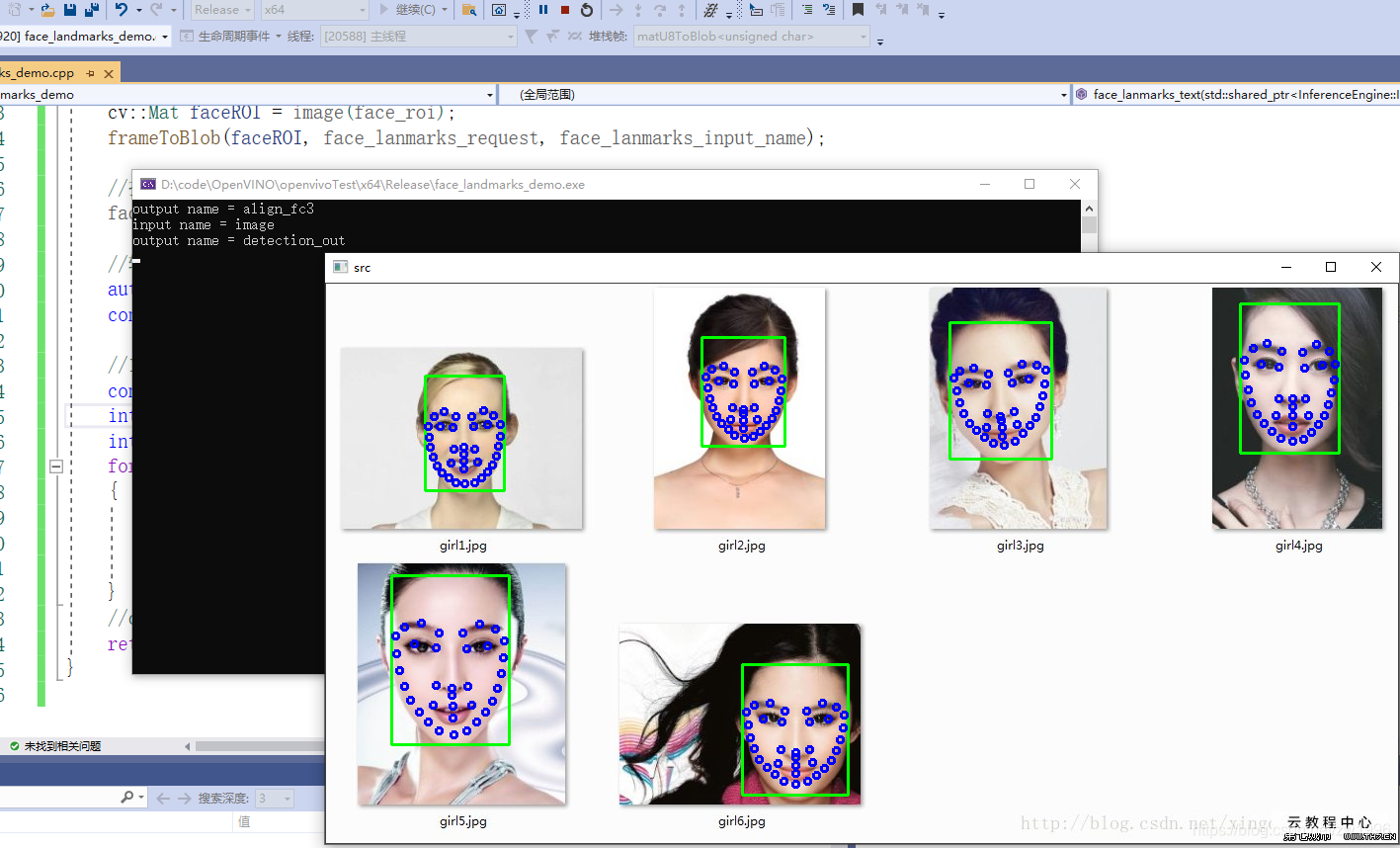Pin the ks_demo.cpp tab
This screenshot has width=1400, height=848.
pos(90,73)
